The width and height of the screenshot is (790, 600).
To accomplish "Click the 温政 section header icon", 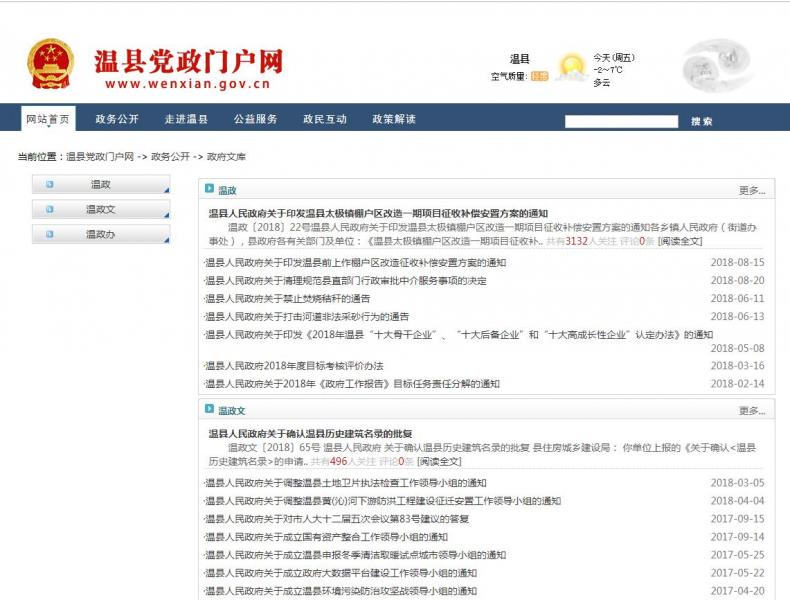I will (x=210, y=189).
